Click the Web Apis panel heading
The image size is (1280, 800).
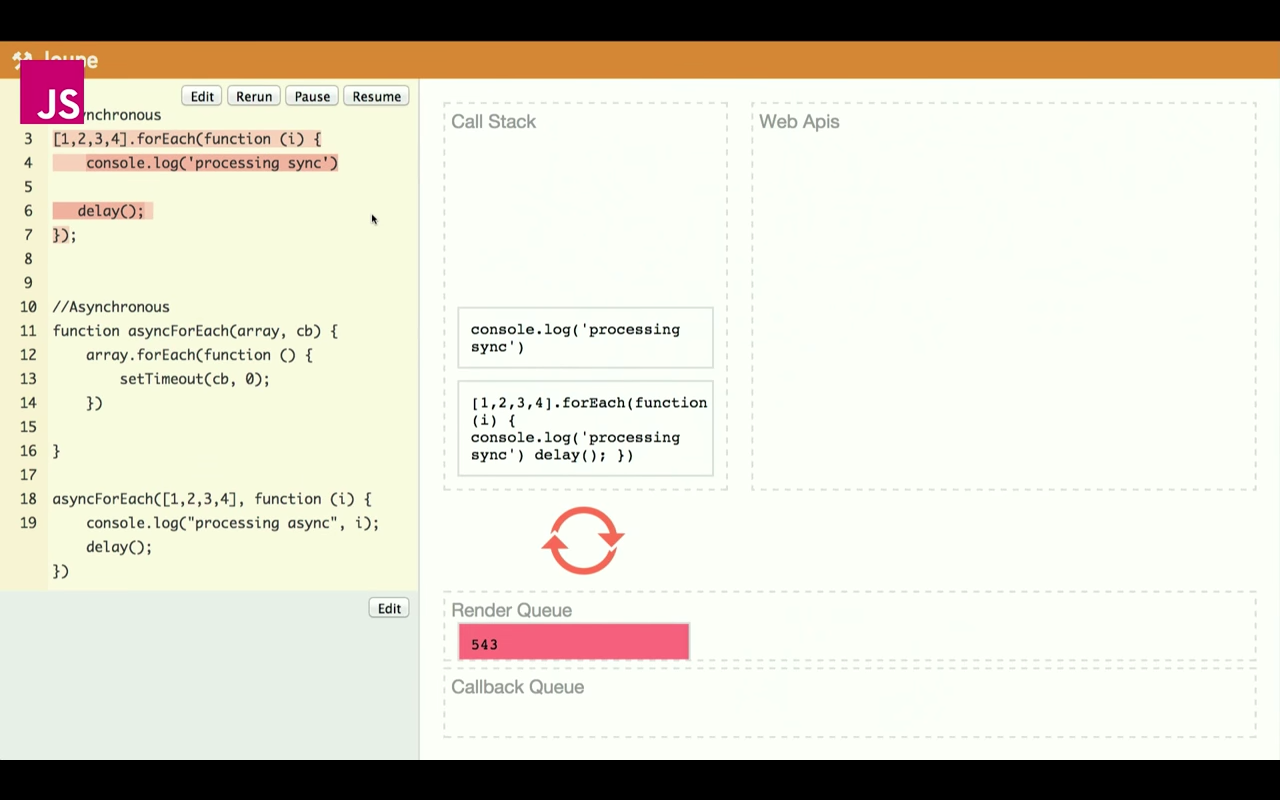(x=799, y=122)
